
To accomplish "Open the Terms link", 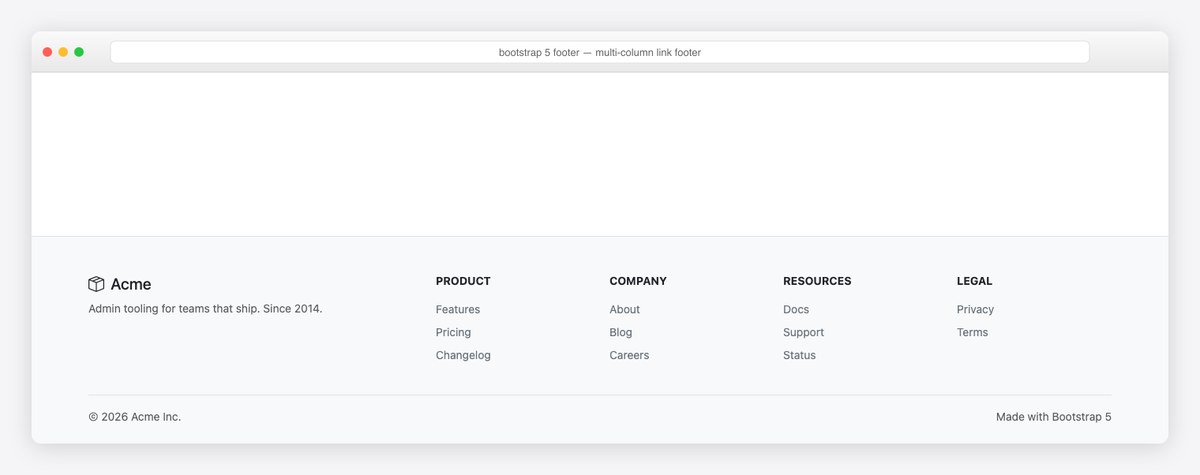I will (x=972, y=332).
